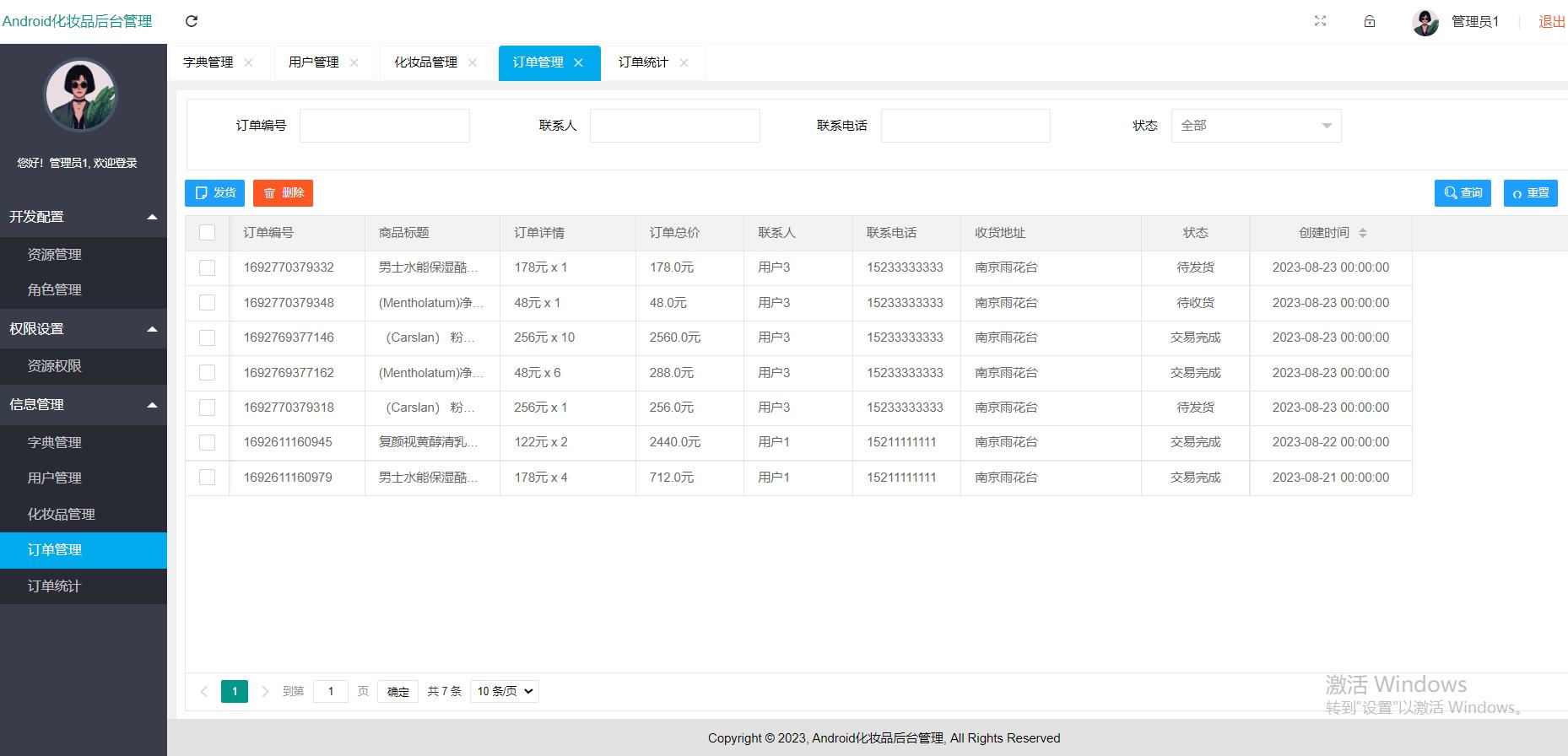Check the select-all header checkbox
The image size is (1568, 756).
207,233
